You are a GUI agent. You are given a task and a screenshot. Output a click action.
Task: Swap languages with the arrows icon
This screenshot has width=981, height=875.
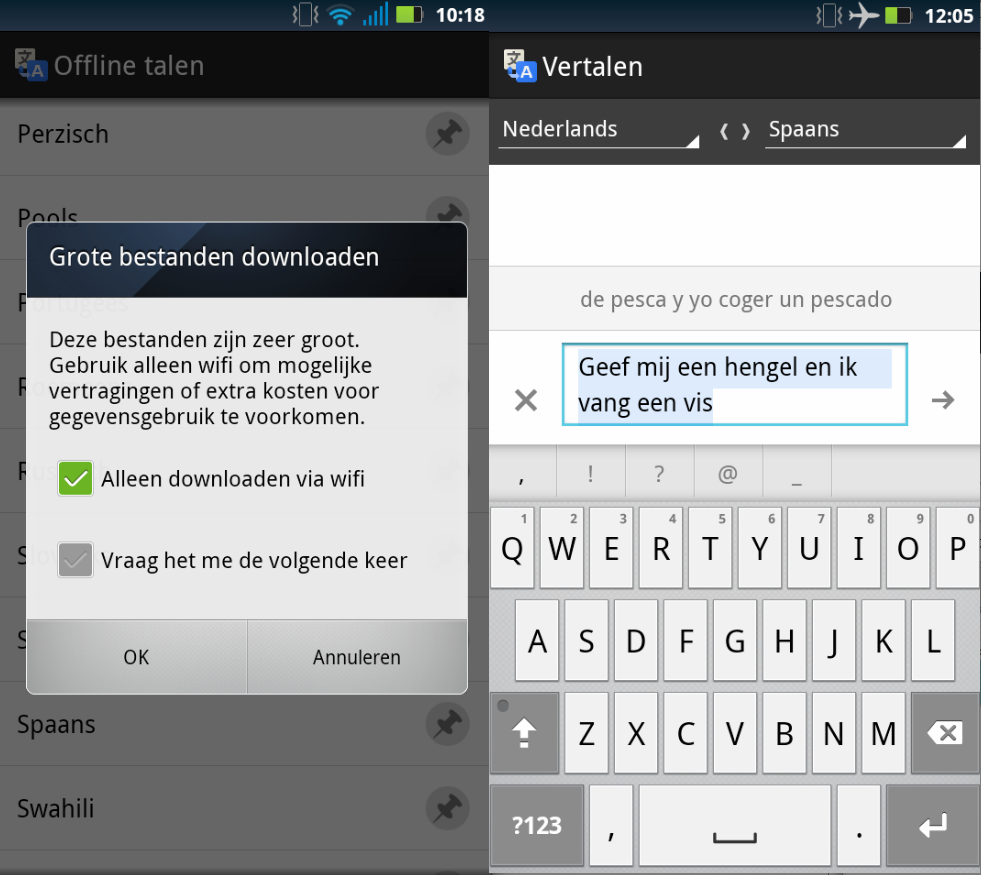coord(735,131)
